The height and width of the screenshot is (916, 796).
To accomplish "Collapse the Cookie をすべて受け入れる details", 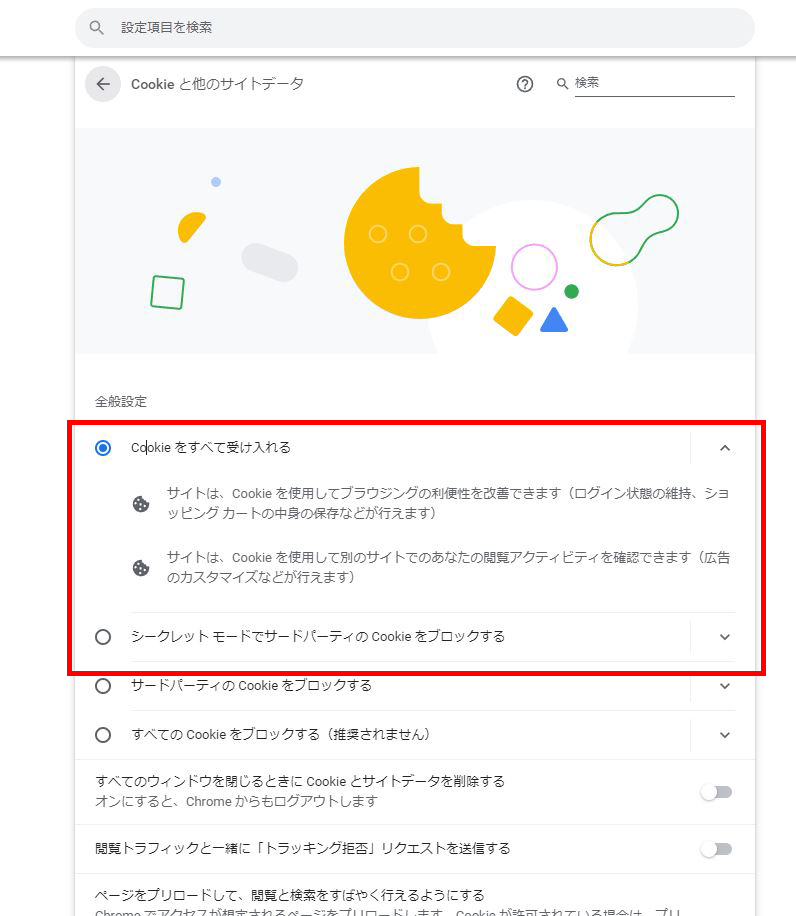I will 724,448.
